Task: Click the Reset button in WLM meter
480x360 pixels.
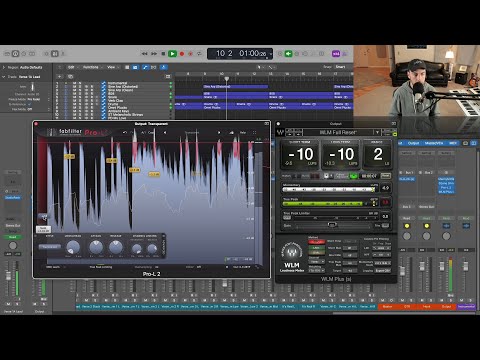Action: click(x=386, y=176)
